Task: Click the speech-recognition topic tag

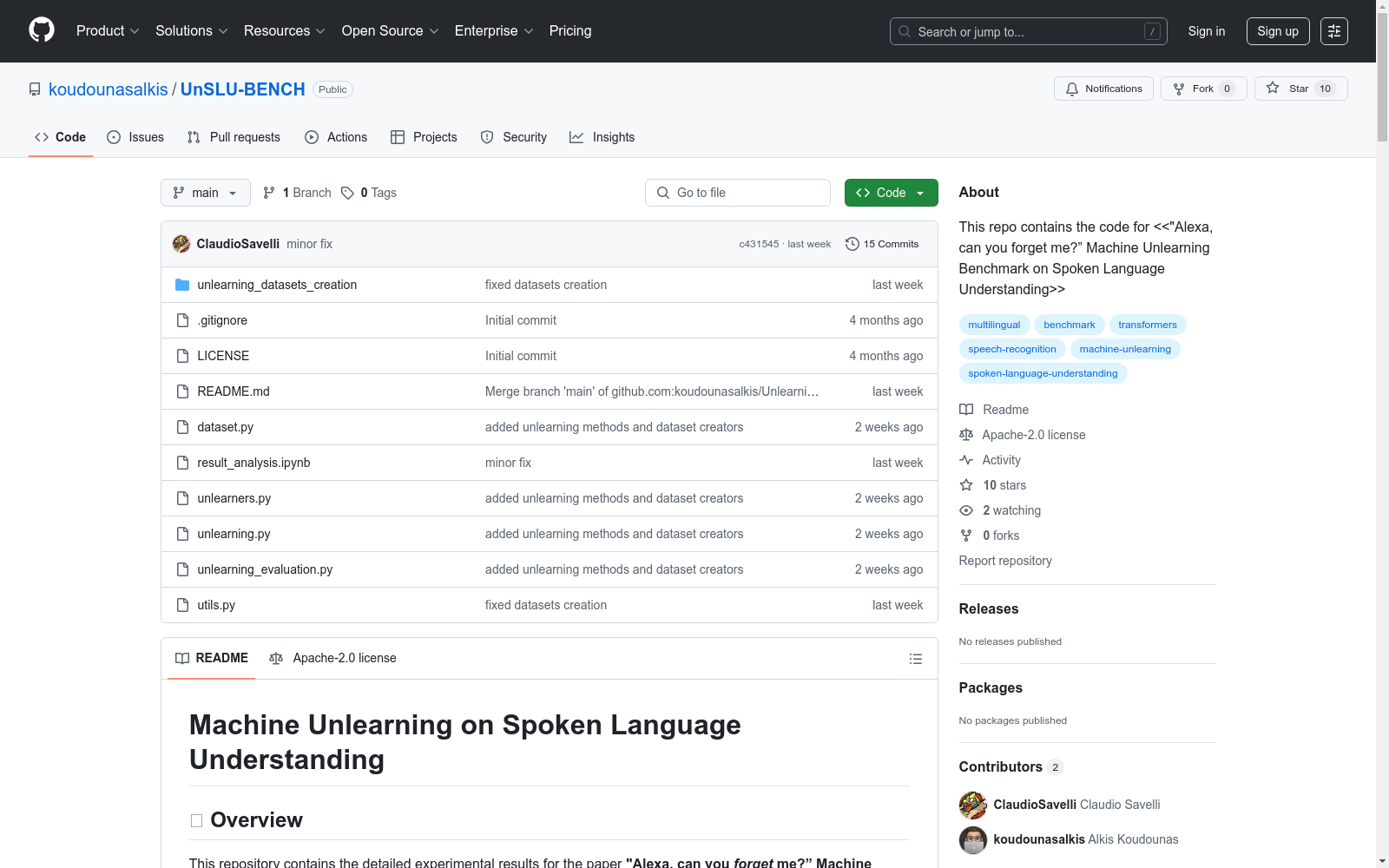Action: [x=1012, y=349]
